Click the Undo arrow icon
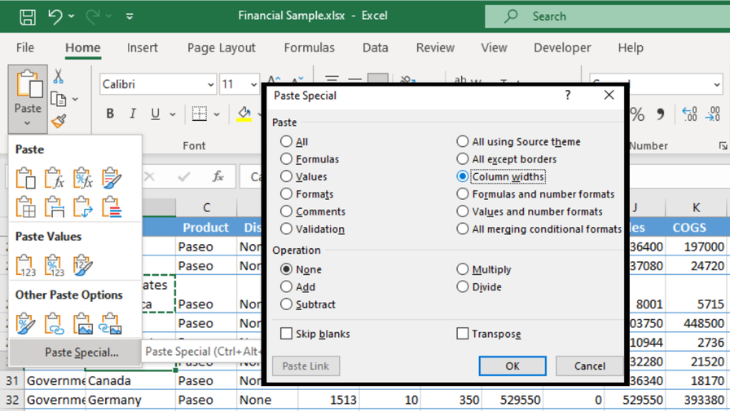This screenshot has width=730, height=411. pyautogui.click(x=55, y=17)
